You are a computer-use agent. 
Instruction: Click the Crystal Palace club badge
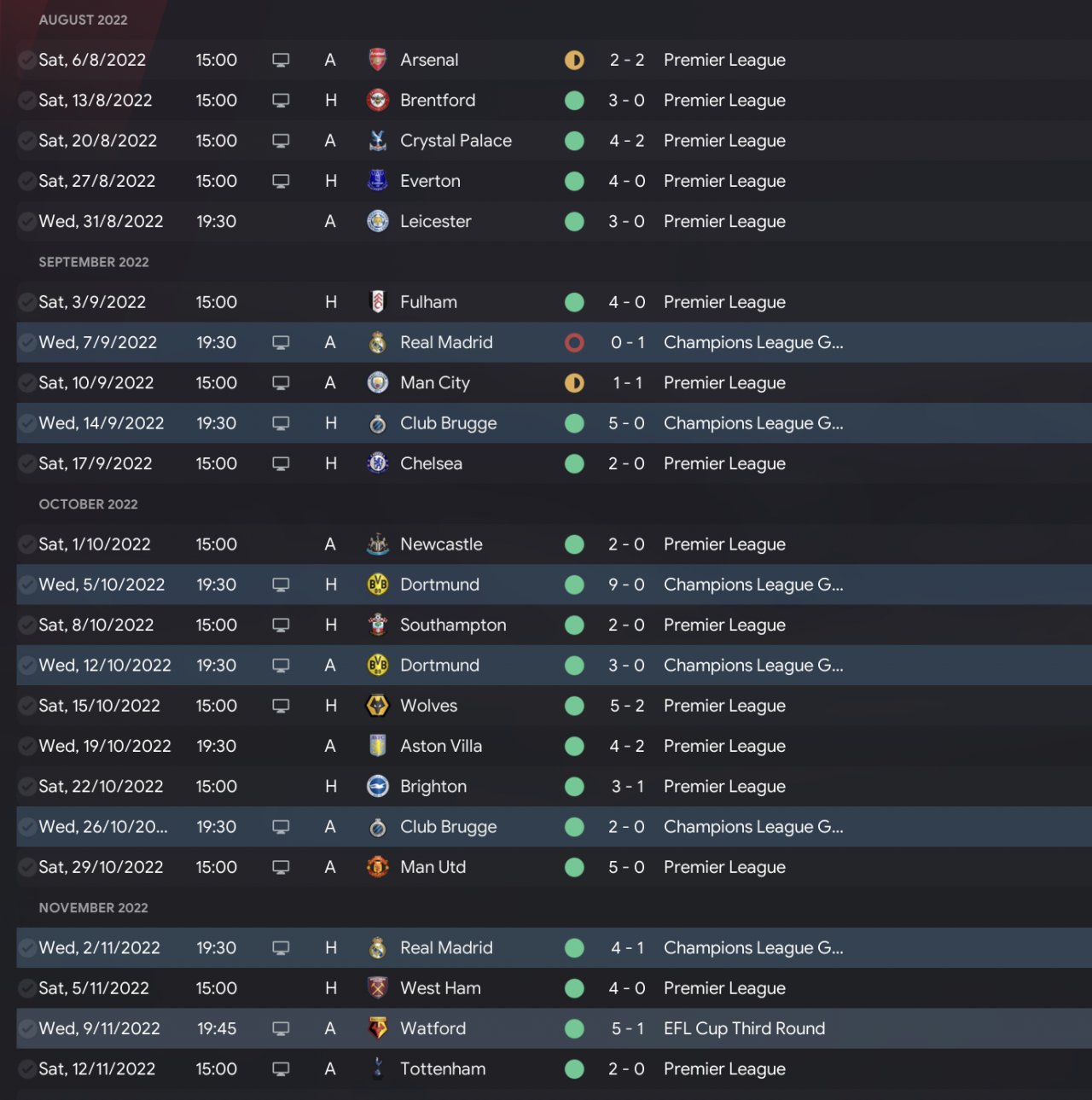tap(377, 141)
